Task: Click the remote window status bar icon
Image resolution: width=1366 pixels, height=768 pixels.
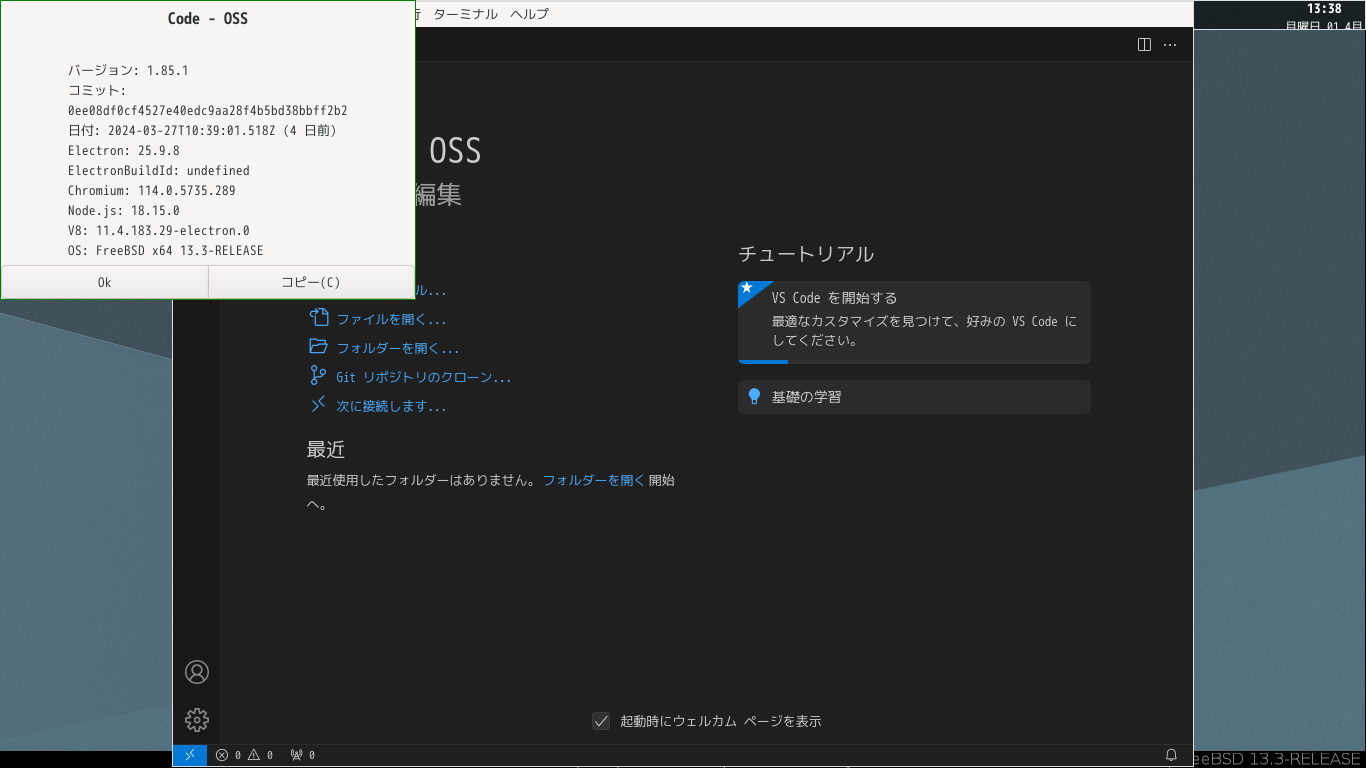Action: pyautogui.click(x=190, y=755)
